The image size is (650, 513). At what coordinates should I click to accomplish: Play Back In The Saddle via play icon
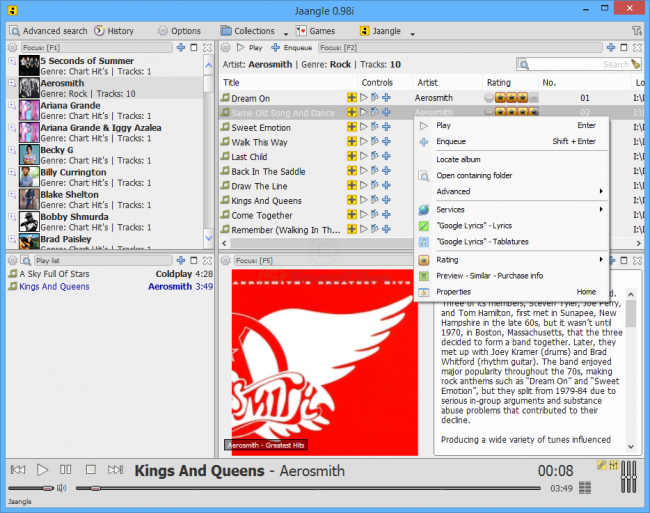364,171
